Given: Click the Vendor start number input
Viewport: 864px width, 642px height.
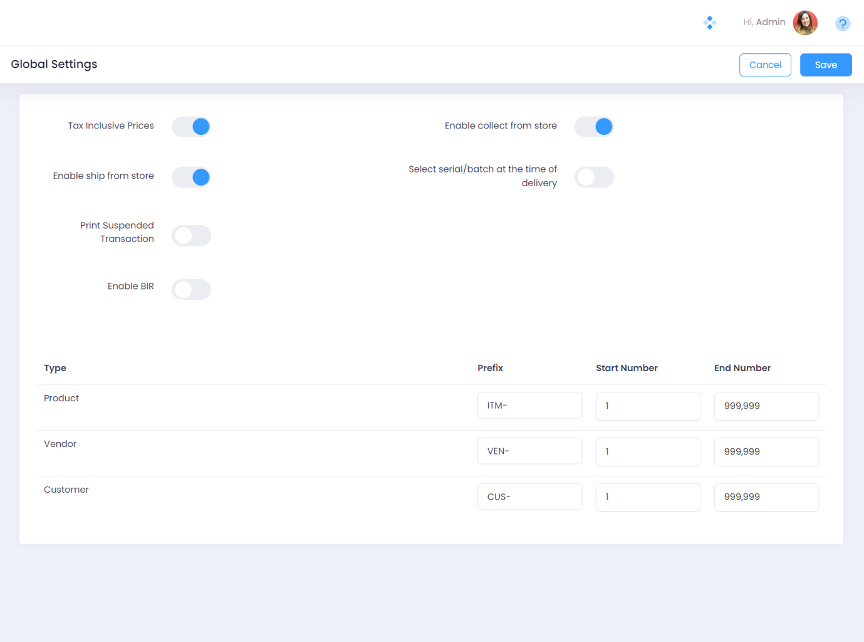Looking at the screenshot, I should pos(647,452).
